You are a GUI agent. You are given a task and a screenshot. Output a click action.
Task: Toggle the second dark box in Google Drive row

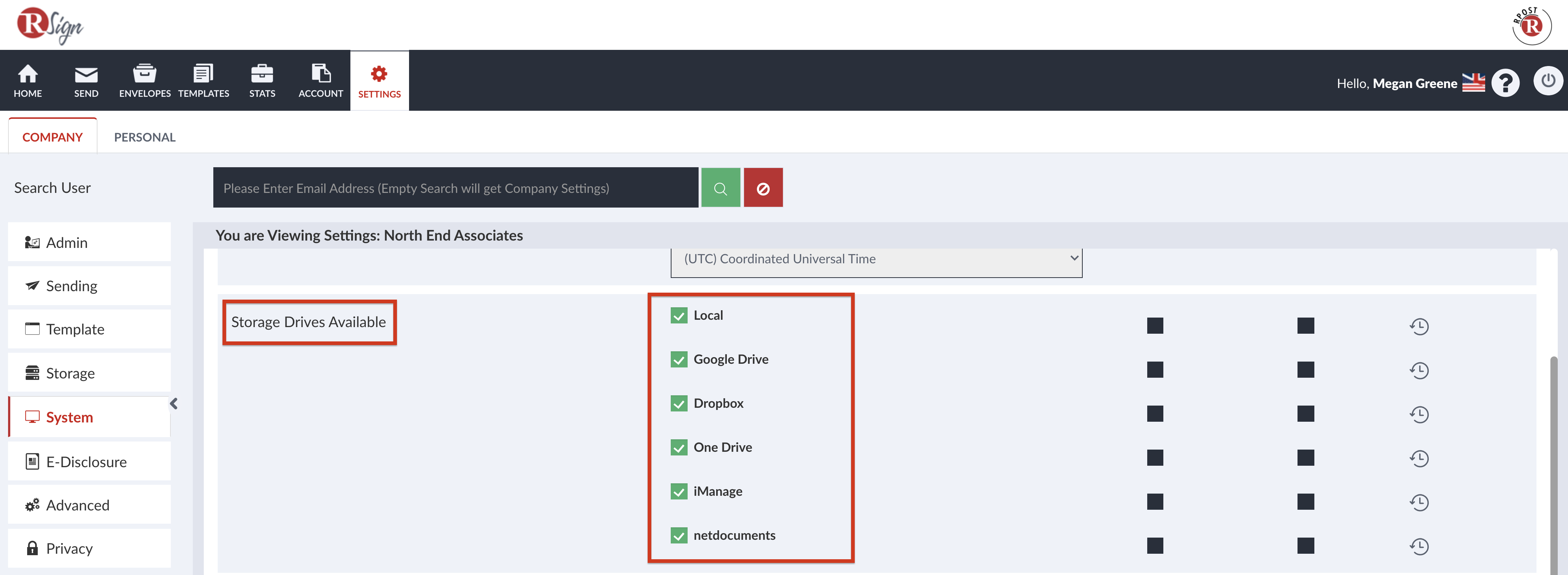click(1306, 370)
